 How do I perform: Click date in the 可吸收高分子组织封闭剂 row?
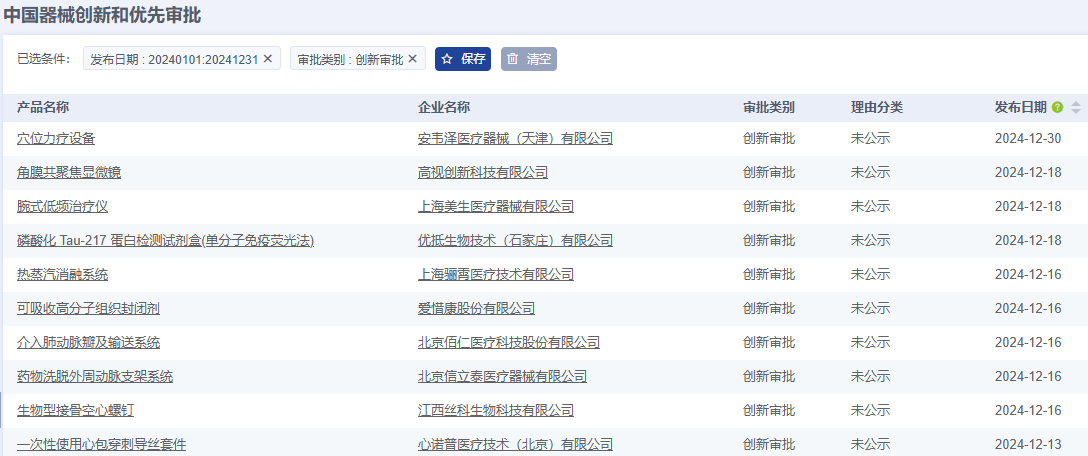[x=1028, y=308]
